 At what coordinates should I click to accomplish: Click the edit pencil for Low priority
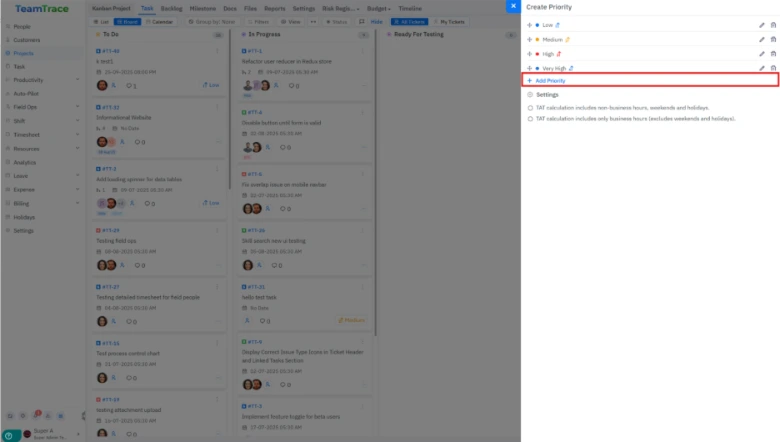pyautogui.click(x=762, y=24)
